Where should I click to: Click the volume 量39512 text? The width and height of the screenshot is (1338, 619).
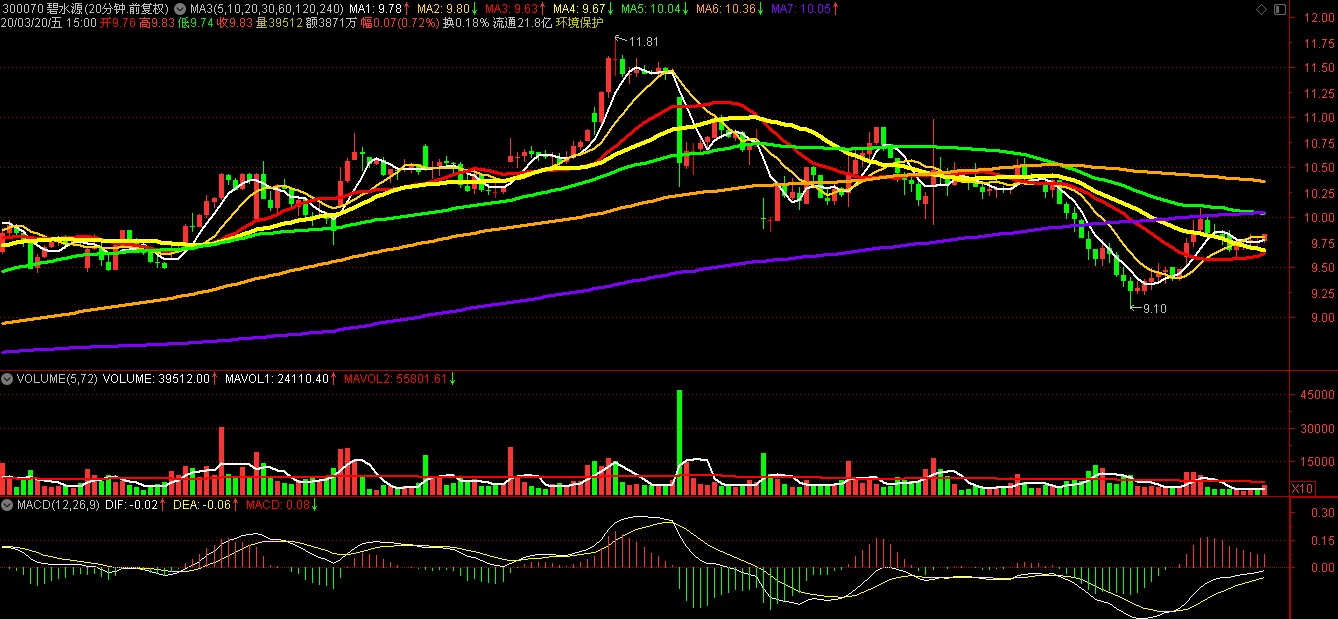point(278,21)
